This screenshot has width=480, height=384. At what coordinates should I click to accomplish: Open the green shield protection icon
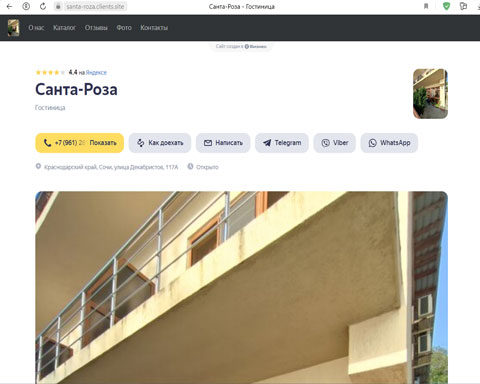(x=446, y=6)
